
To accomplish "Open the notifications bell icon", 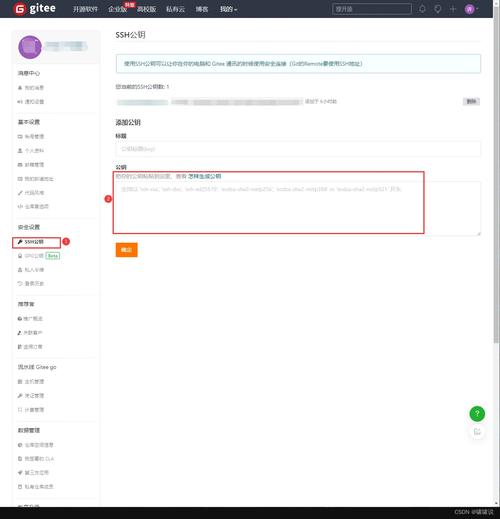I will click(422, 9).
